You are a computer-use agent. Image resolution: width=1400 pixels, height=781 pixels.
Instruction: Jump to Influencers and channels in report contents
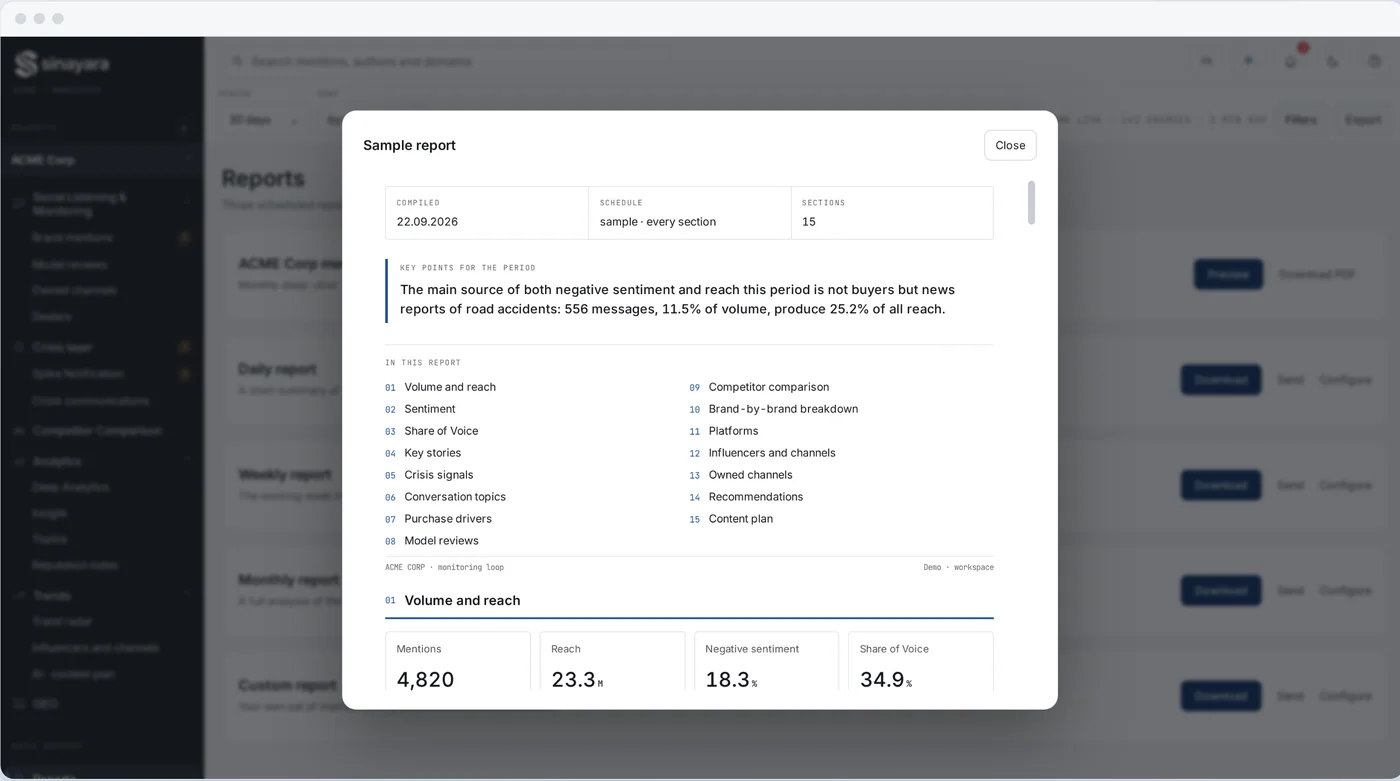pos(772,453)
